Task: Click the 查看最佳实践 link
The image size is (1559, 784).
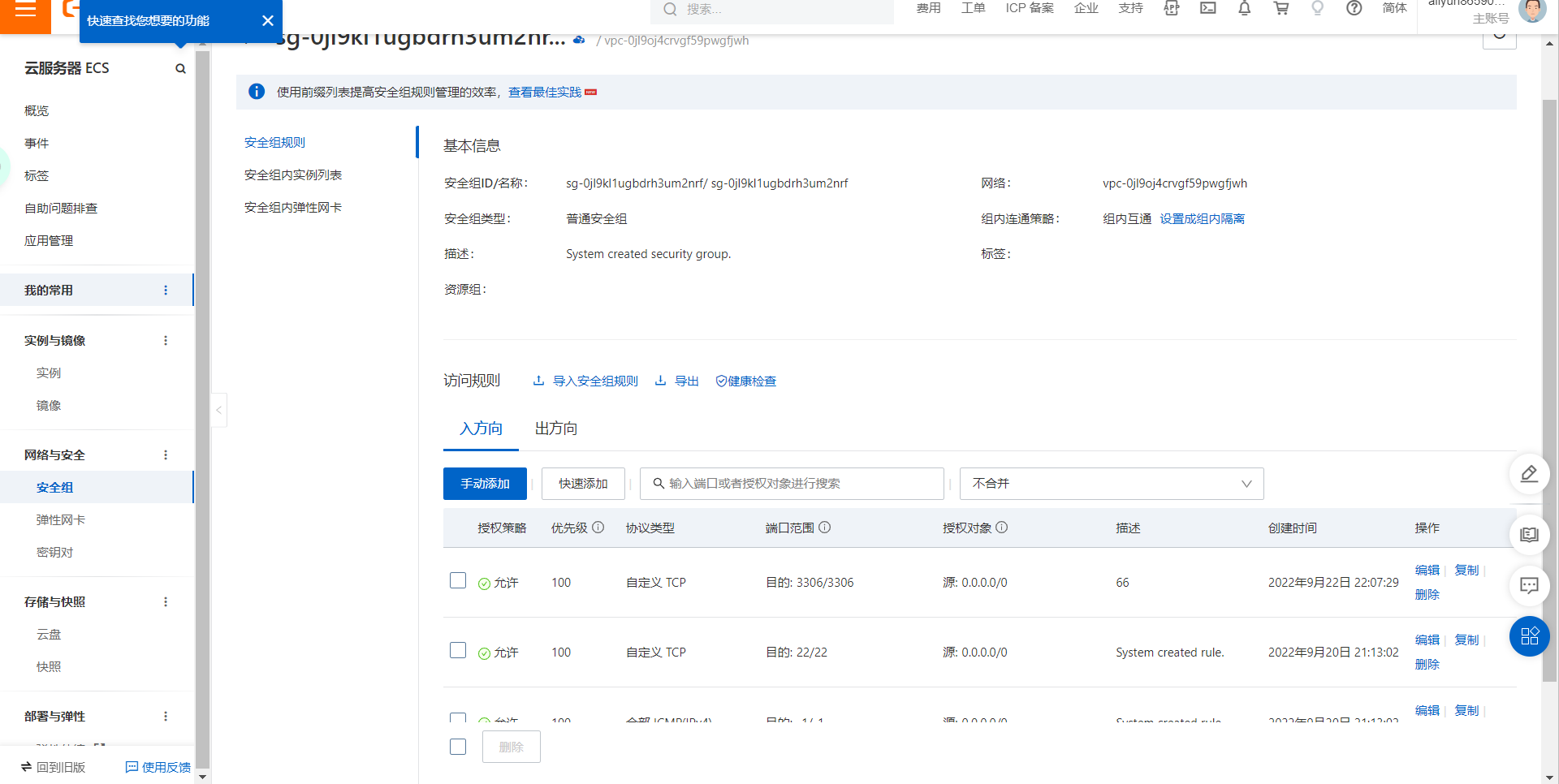Action: [x=545, y=93]
